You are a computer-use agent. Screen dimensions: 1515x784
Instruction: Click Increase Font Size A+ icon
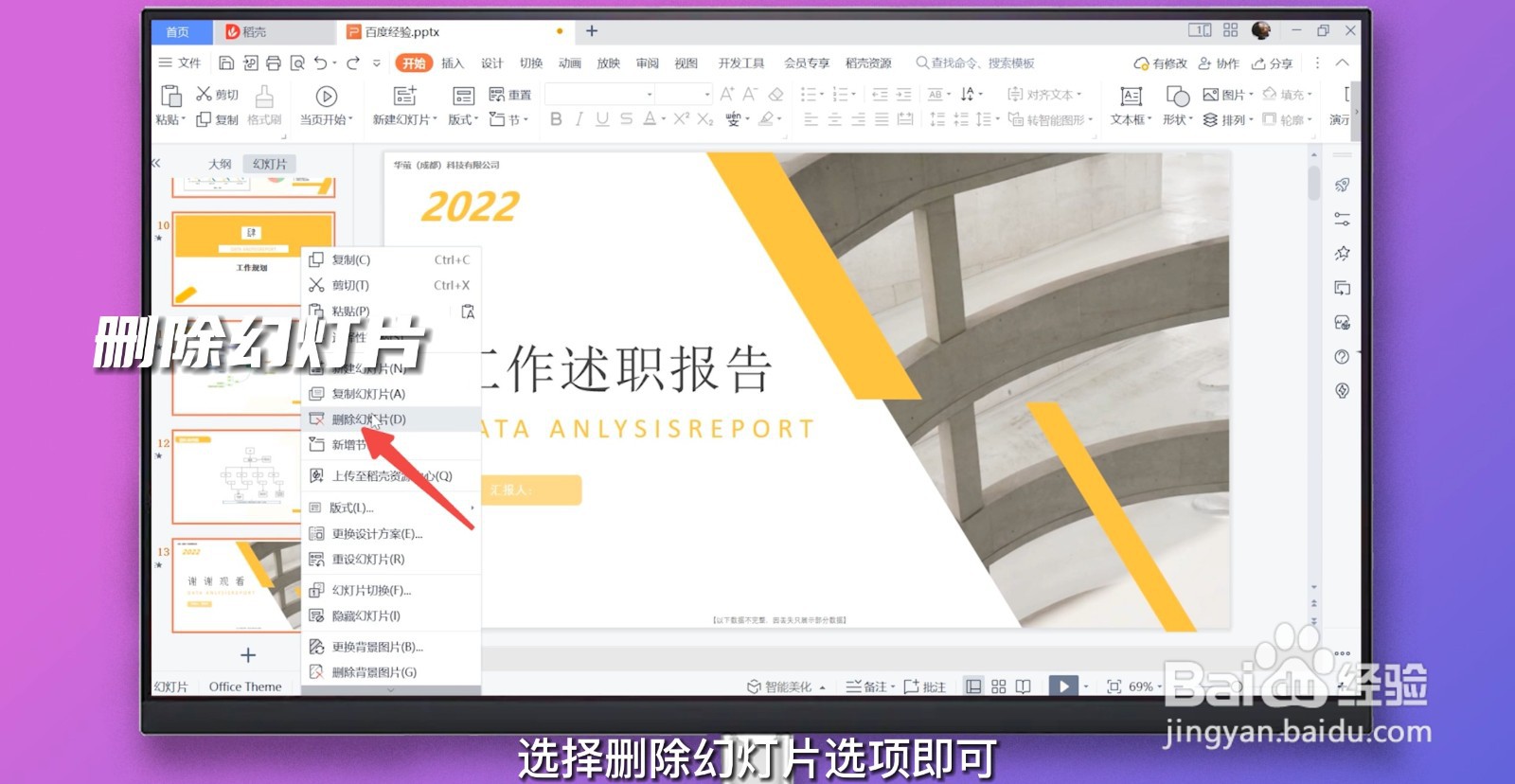coord(727,95)
